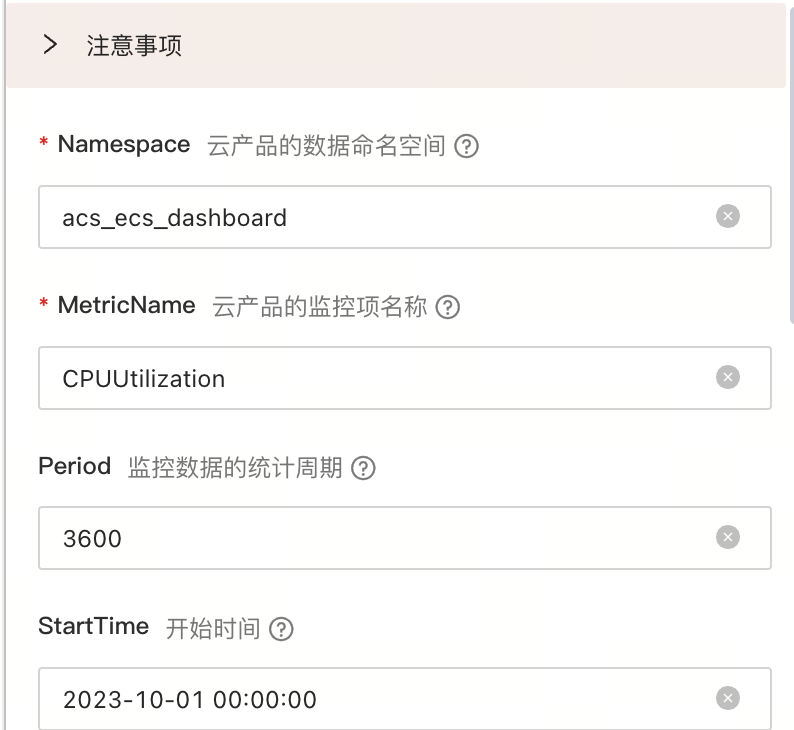
Task: Open help icon next to Namespace description
Action: [x=466, y=146]
